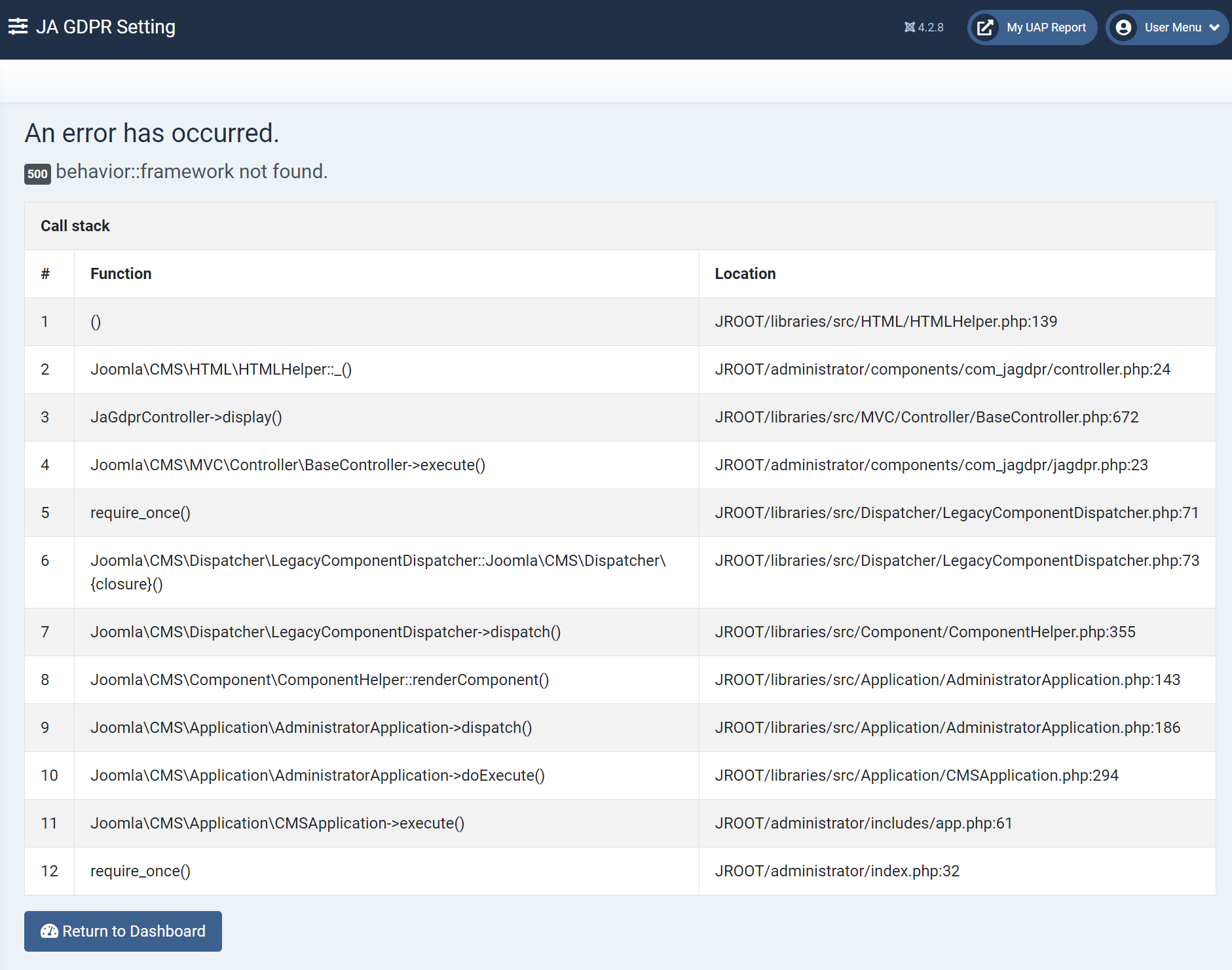
Task: Toggle the sidebar menu icon
Action: pyautogui.click(x=18, y=27)
